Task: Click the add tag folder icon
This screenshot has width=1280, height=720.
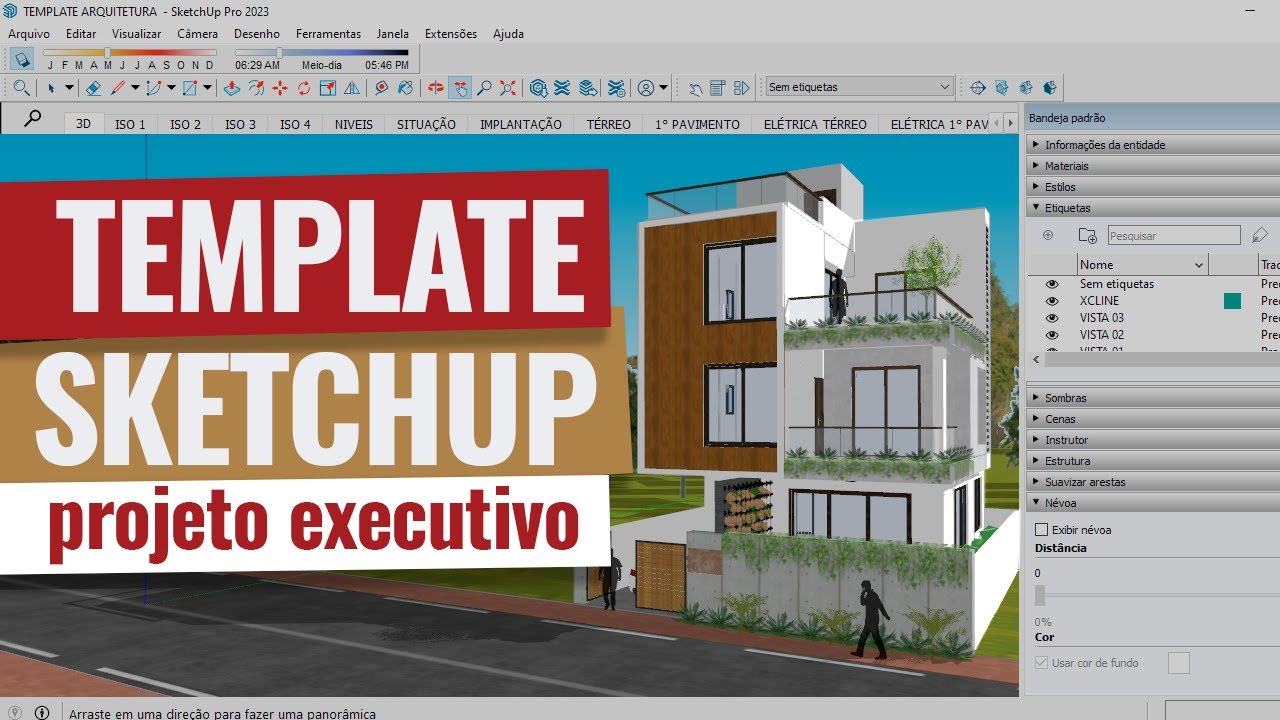Action: [1087, 236]
